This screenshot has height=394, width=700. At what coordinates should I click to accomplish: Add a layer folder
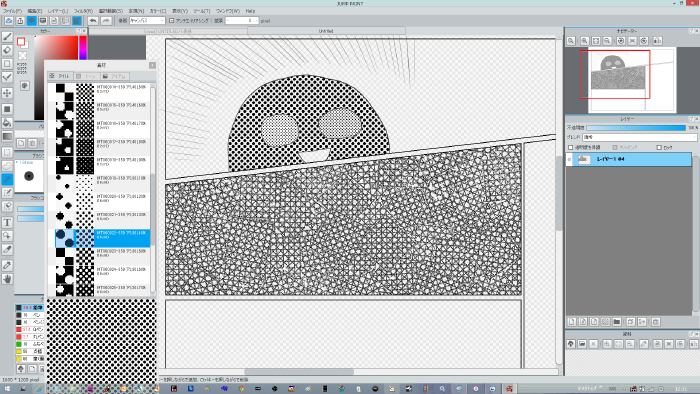[x=617, y=322]
